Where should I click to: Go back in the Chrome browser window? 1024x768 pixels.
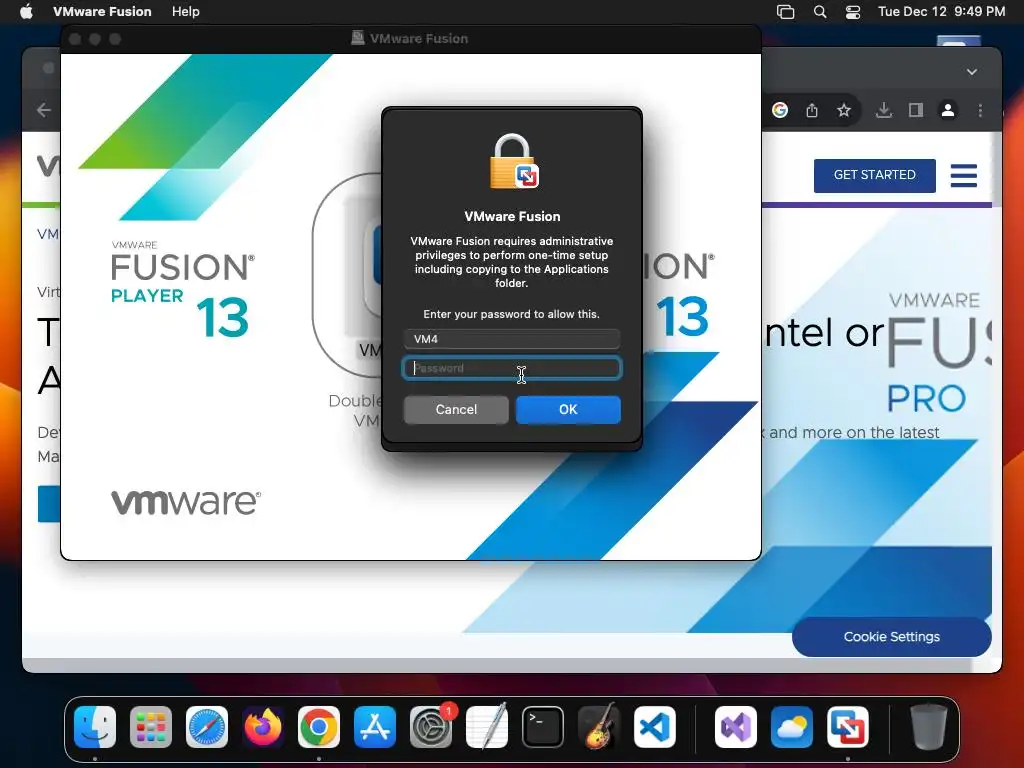[44, 110]
